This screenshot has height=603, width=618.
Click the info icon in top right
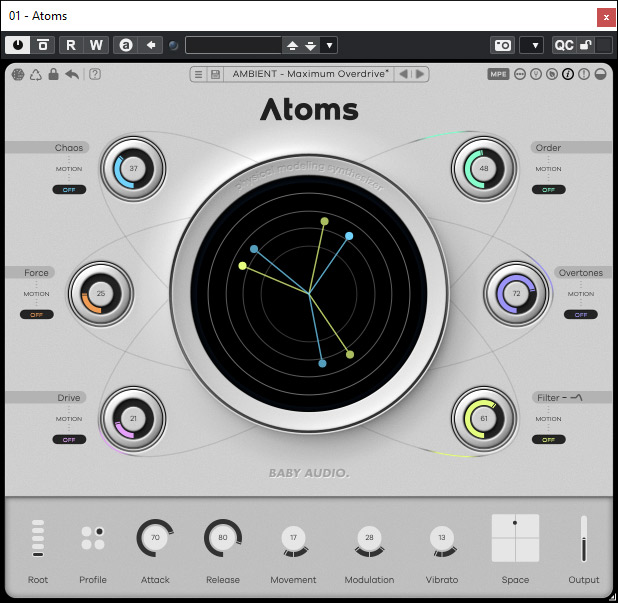(x=568, y=74)
